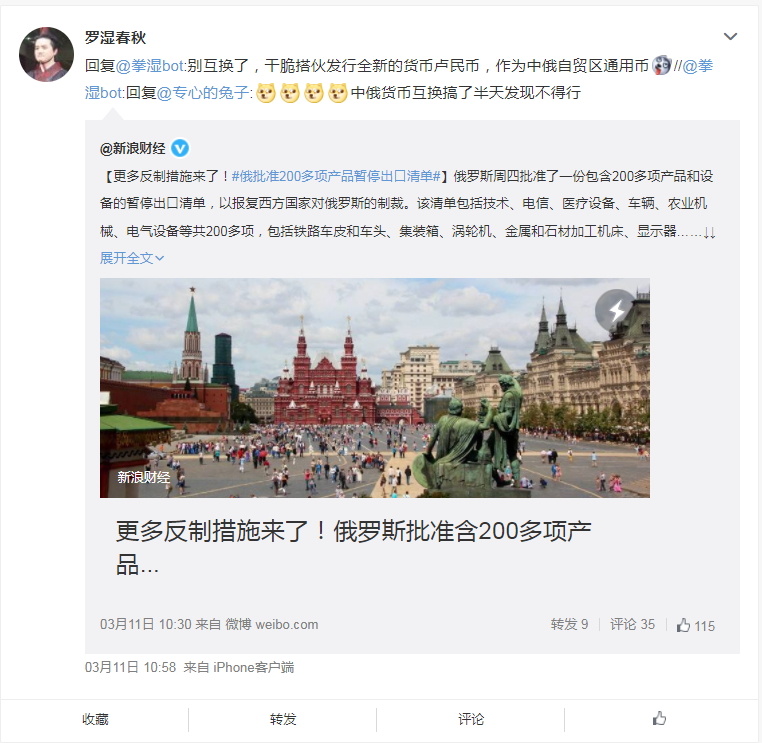Click the verified badge beside 新浪财经
Viewport: 762px width, 743px height.
pos(180,148)
